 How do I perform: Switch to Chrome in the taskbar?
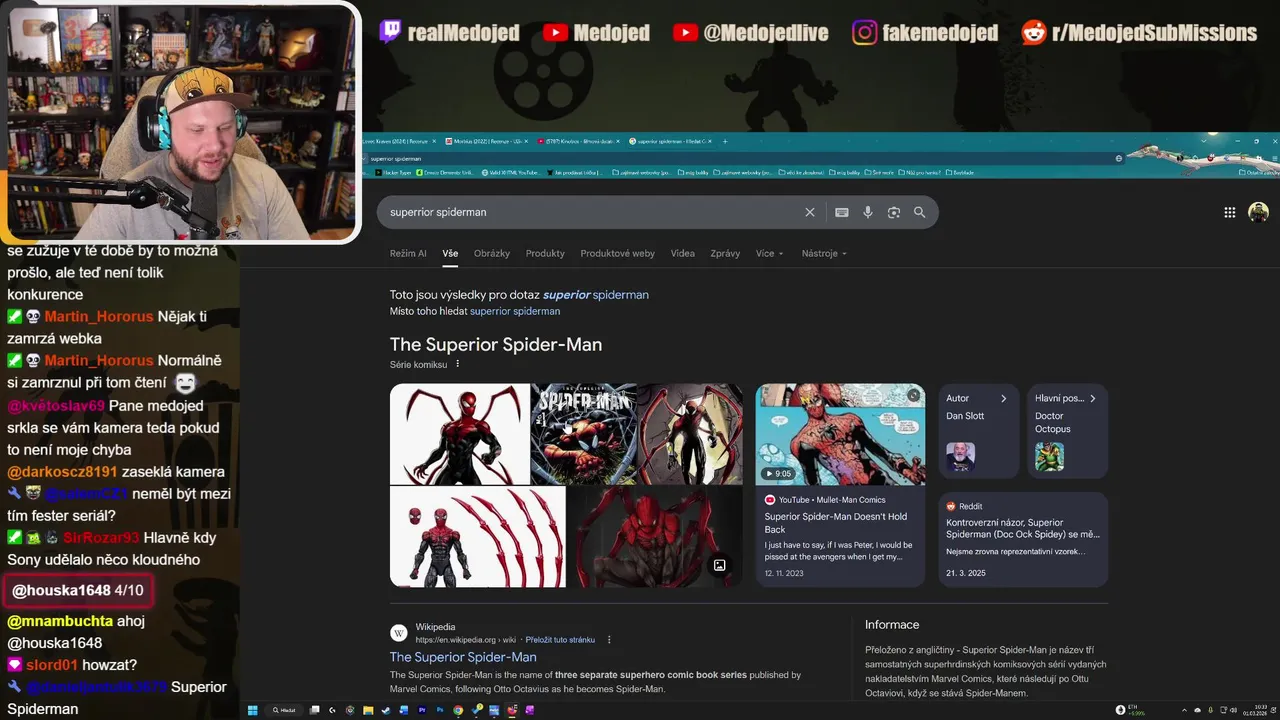click(458, 710)
